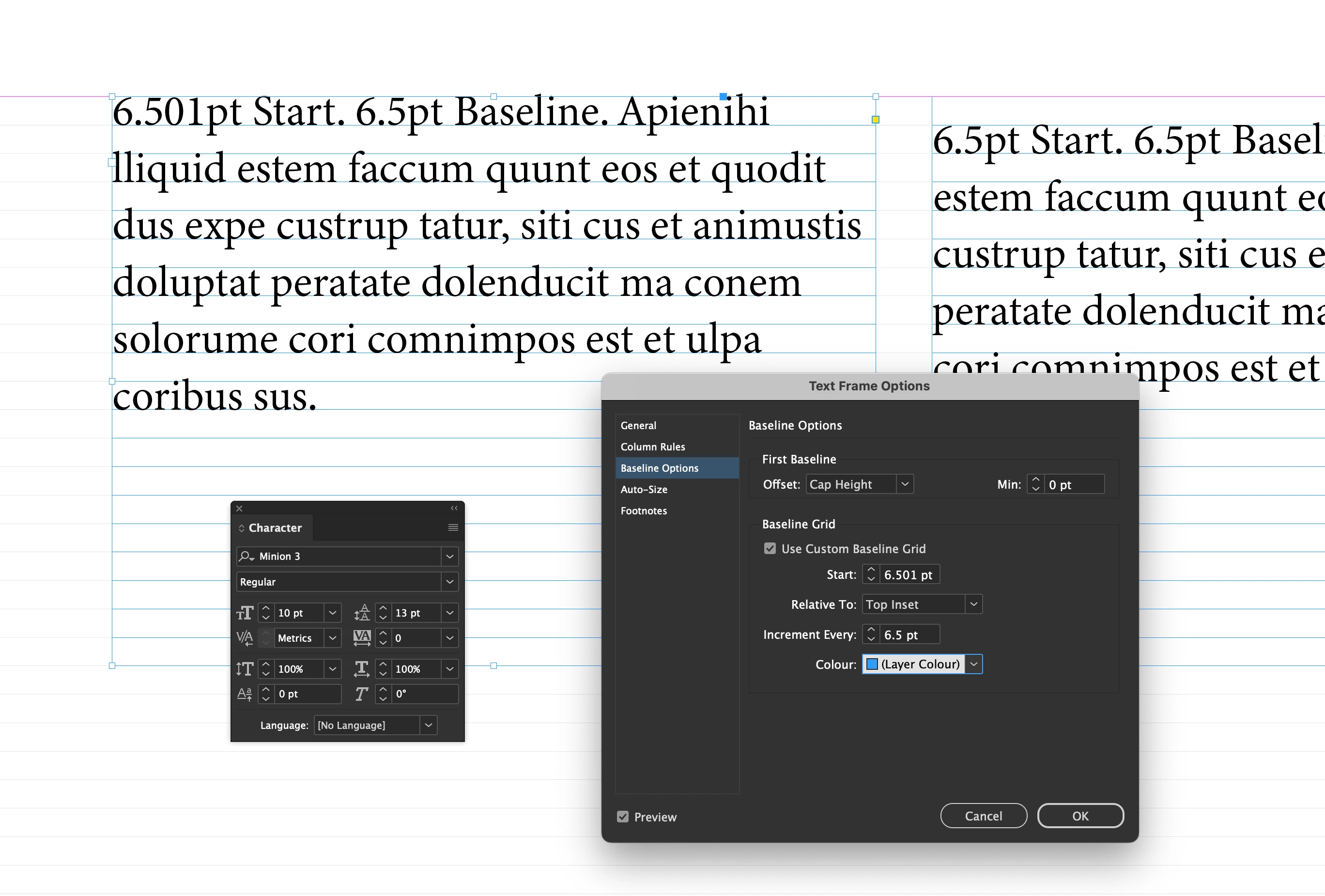
Task: Open the First Baseline Offset dropdown
Action: [x=904, y=484]
